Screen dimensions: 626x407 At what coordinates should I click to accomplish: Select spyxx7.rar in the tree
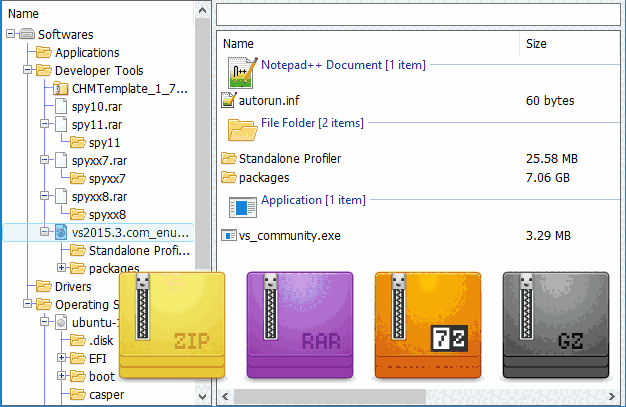(x=99, y=161)
